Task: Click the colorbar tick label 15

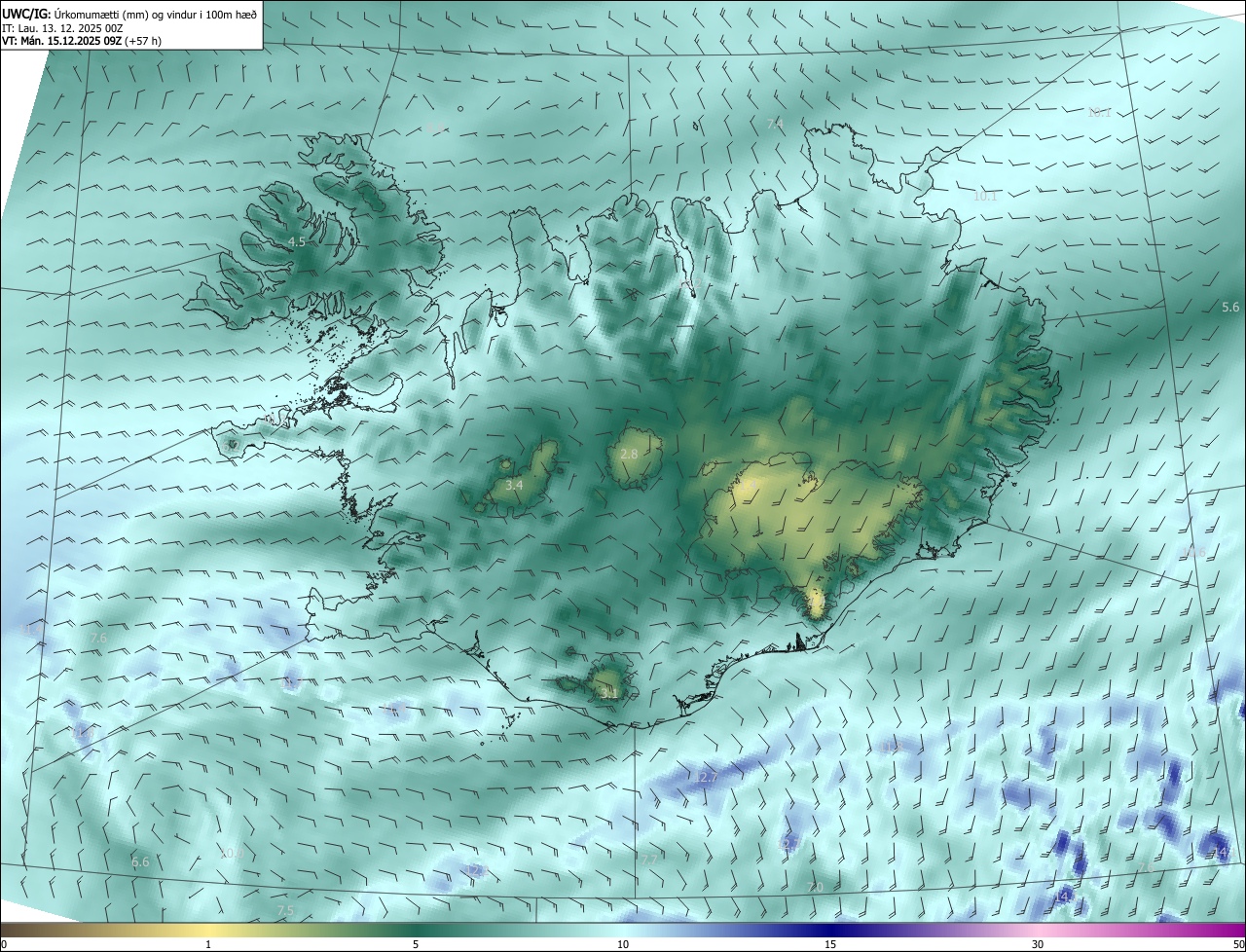Action: [830, 945]
